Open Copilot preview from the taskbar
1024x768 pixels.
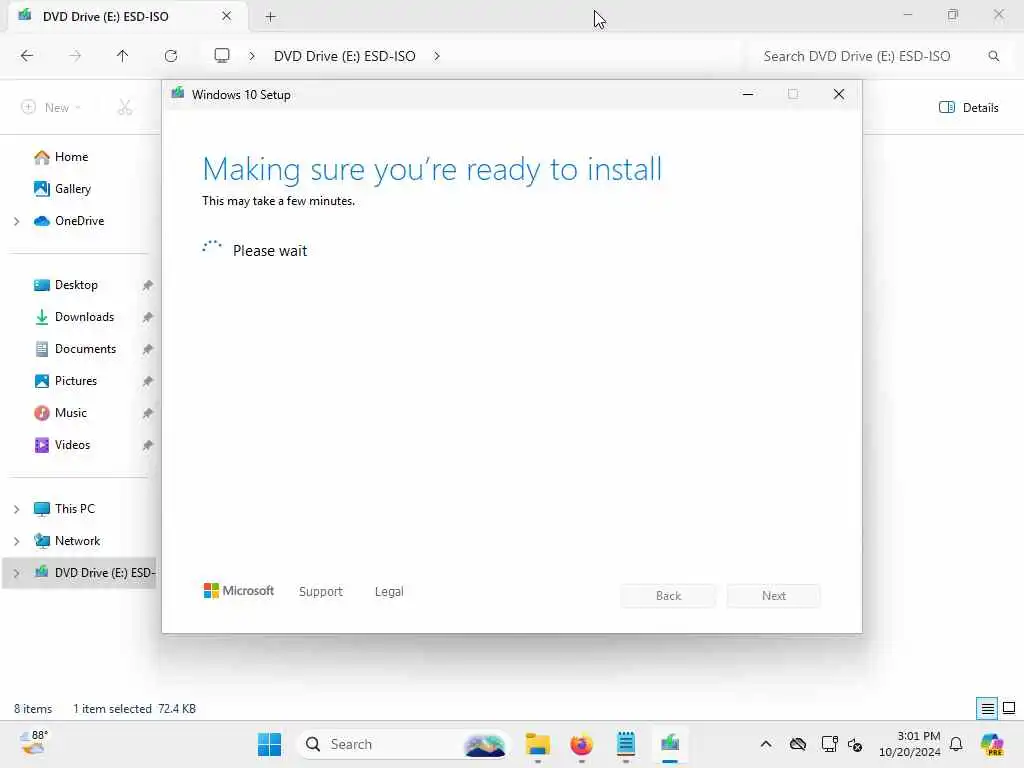[x=992, y=744]
